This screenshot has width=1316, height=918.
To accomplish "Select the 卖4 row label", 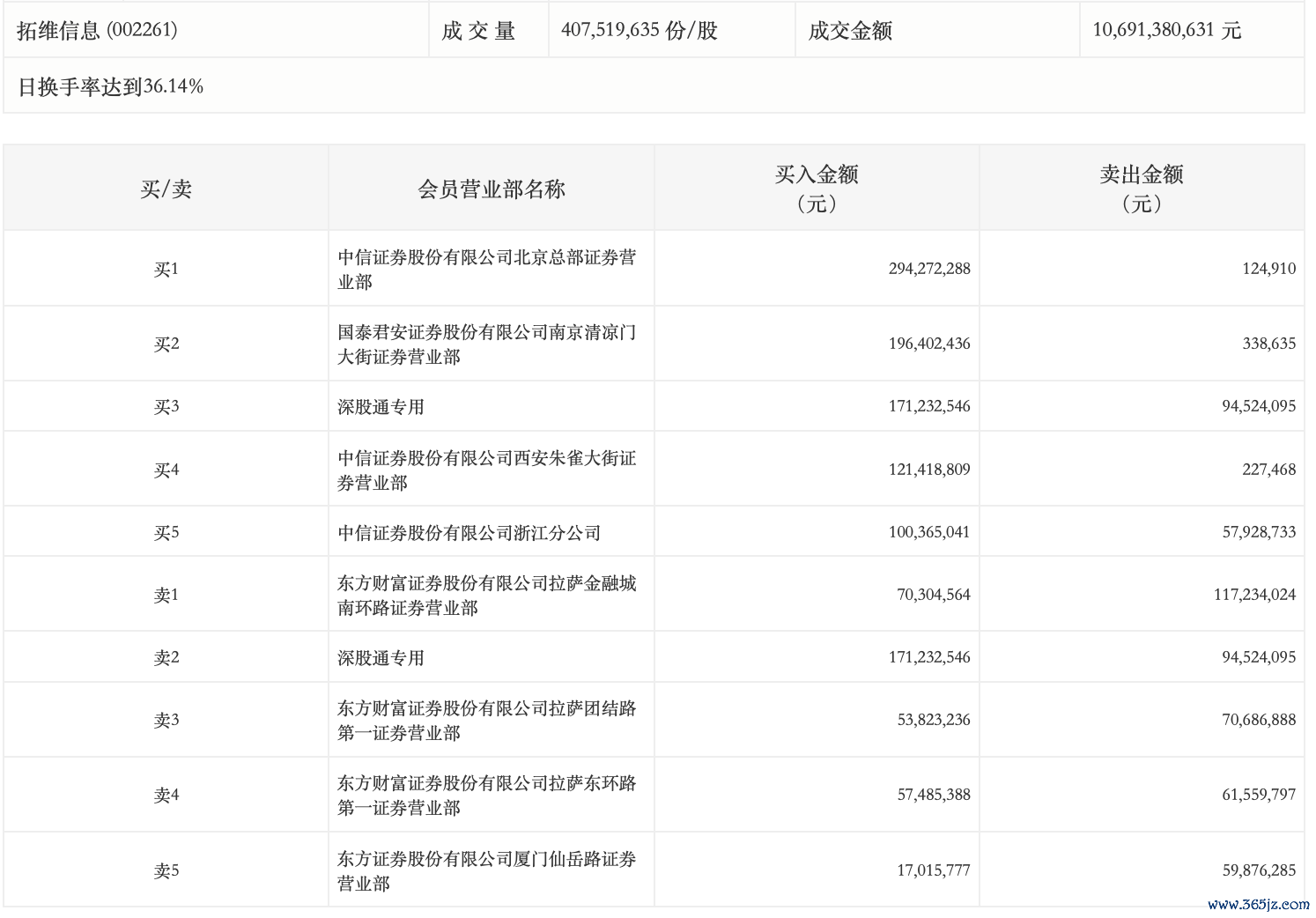I will pos(166,795).
